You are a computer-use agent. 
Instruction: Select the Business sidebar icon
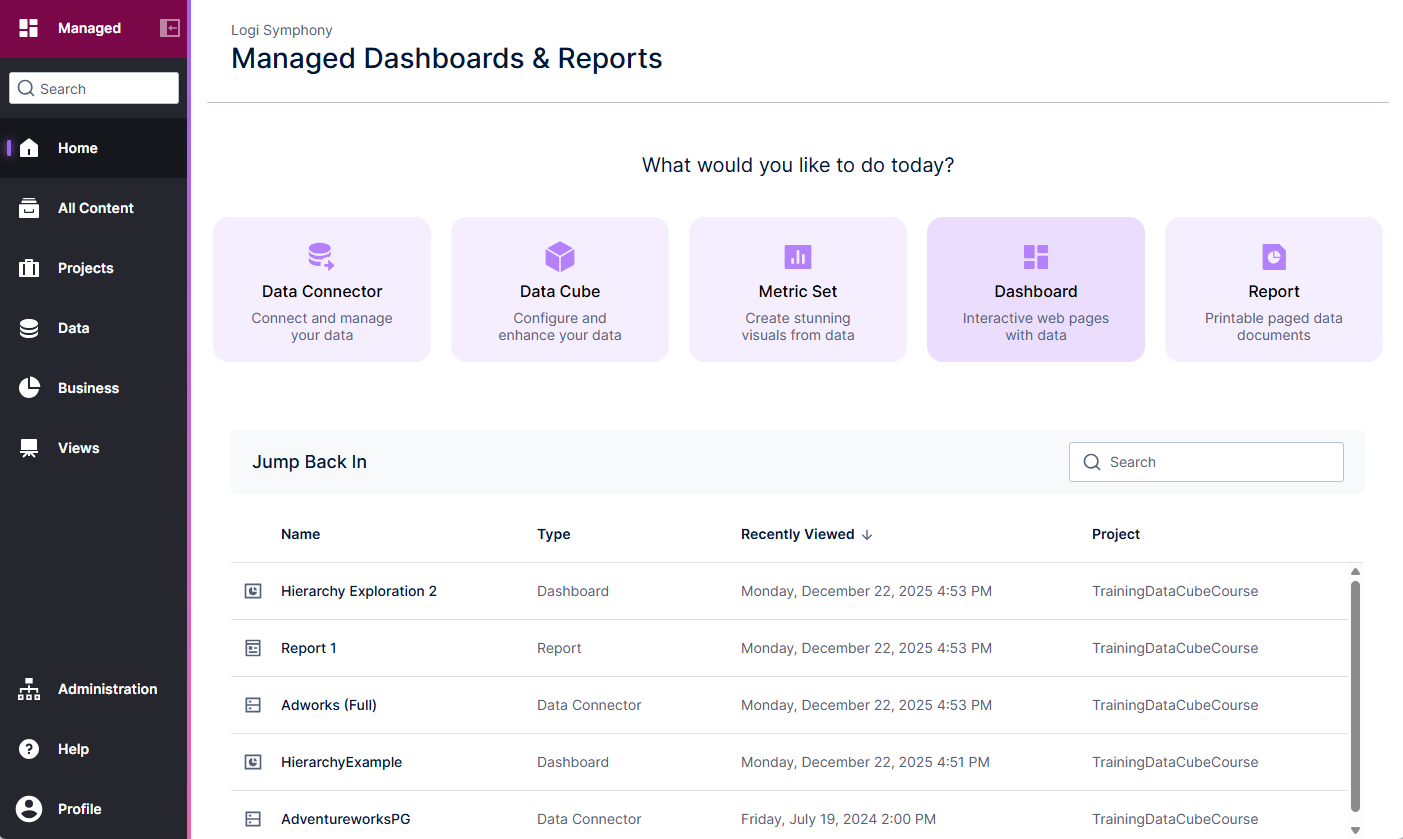point(28,387)
